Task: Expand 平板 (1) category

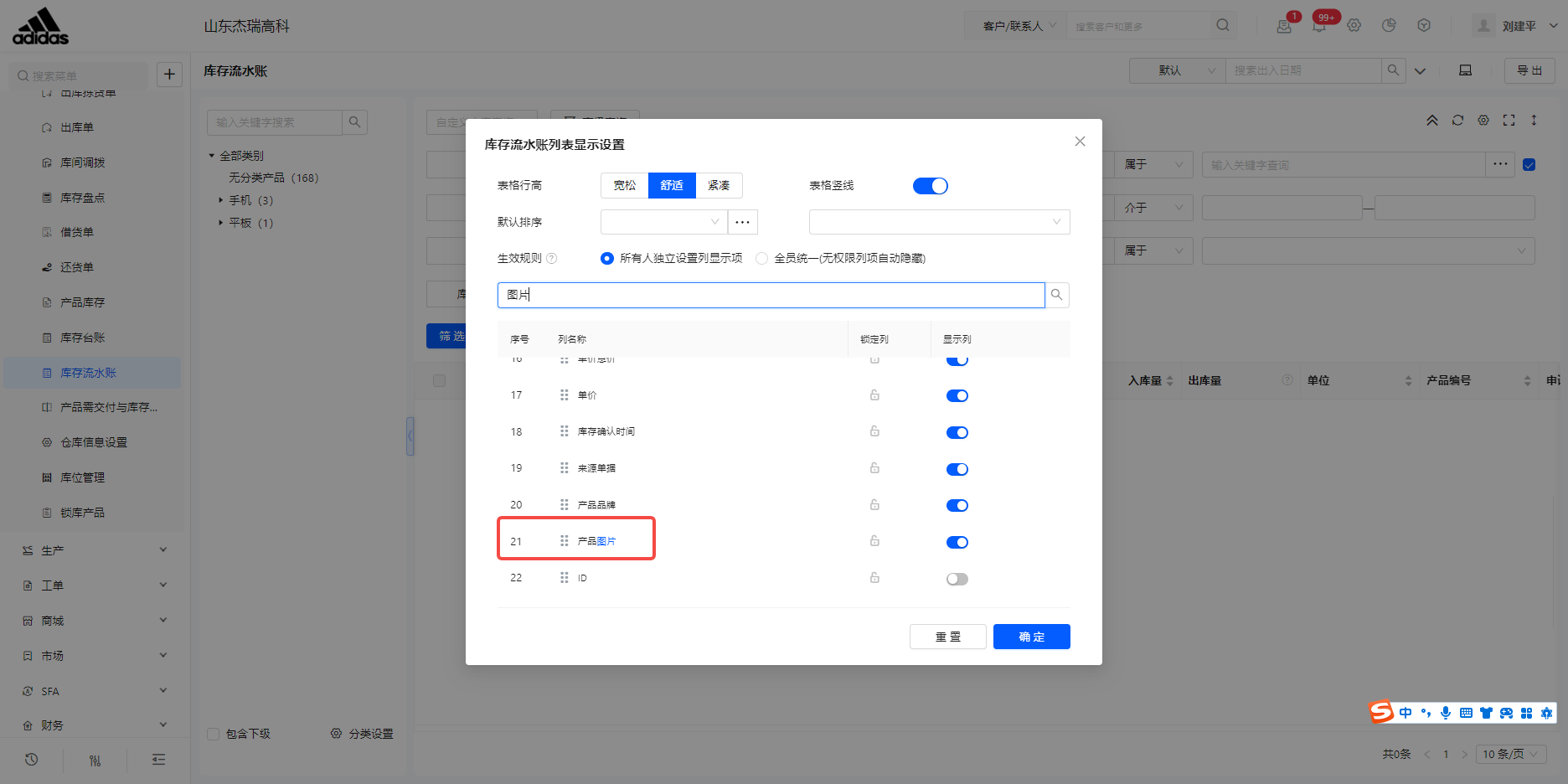Action: tap(221, 223)
